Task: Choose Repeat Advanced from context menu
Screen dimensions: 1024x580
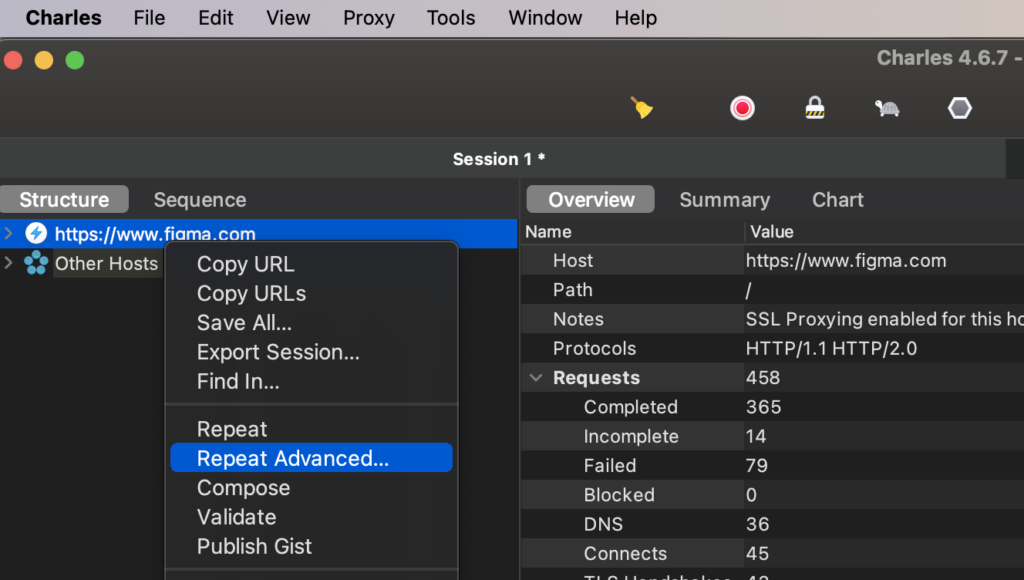Action: (x=292, y=458)
